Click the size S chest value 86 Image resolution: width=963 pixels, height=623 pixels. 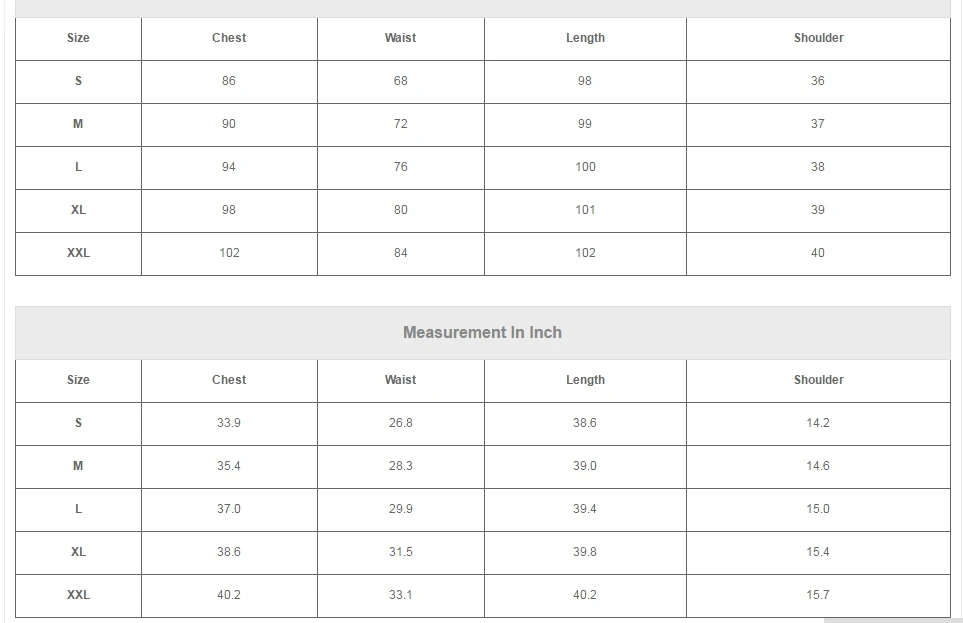point(229,81)
